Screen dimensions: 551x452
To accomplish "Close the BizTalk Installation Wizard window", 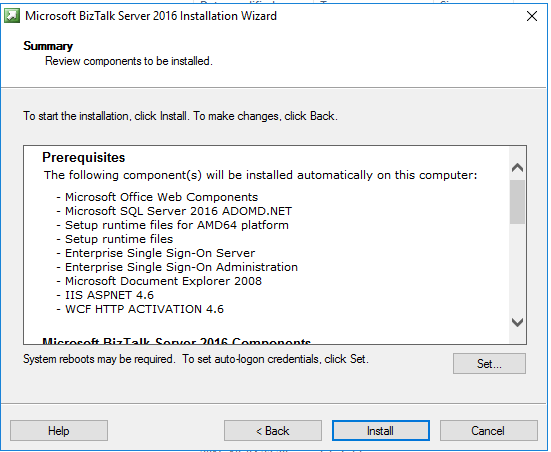I will click(x=532, y=16).
